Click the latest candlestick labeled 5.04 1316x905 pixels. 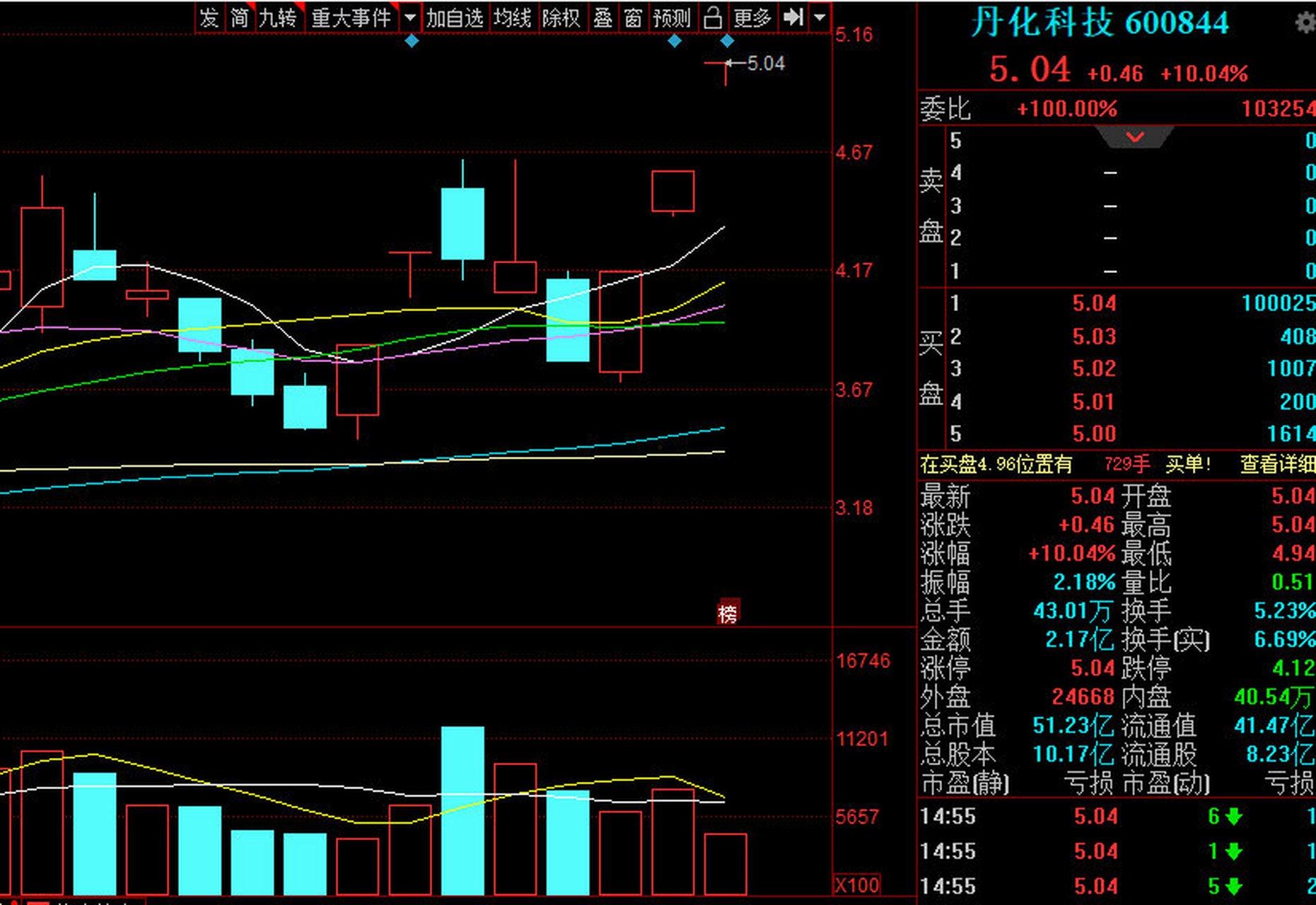[726, 72]
